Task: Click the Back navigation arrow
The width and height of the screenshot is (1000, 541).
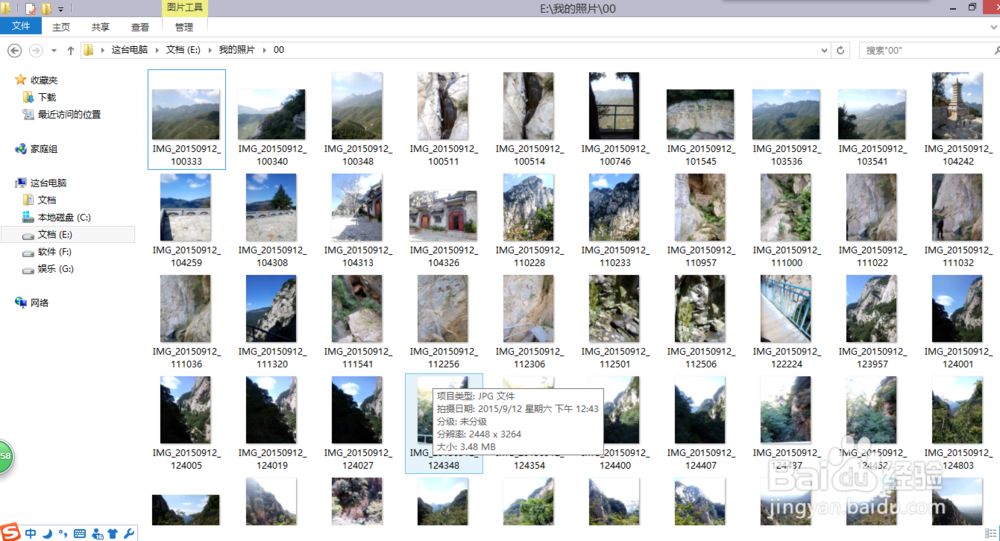Action: click(14, 50)
